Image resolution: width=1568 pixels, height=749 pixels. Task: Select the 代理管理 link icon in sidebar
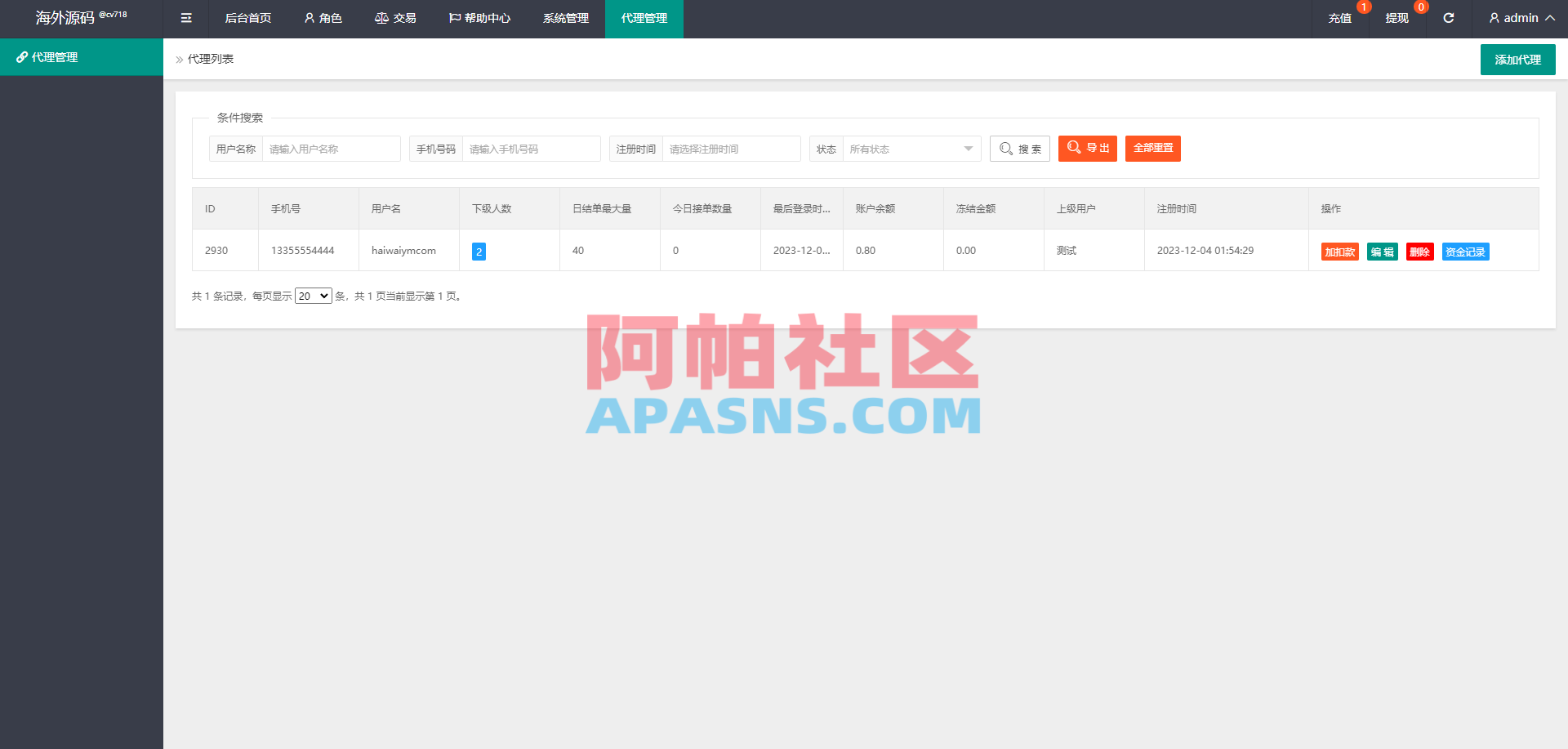point(22,57)
